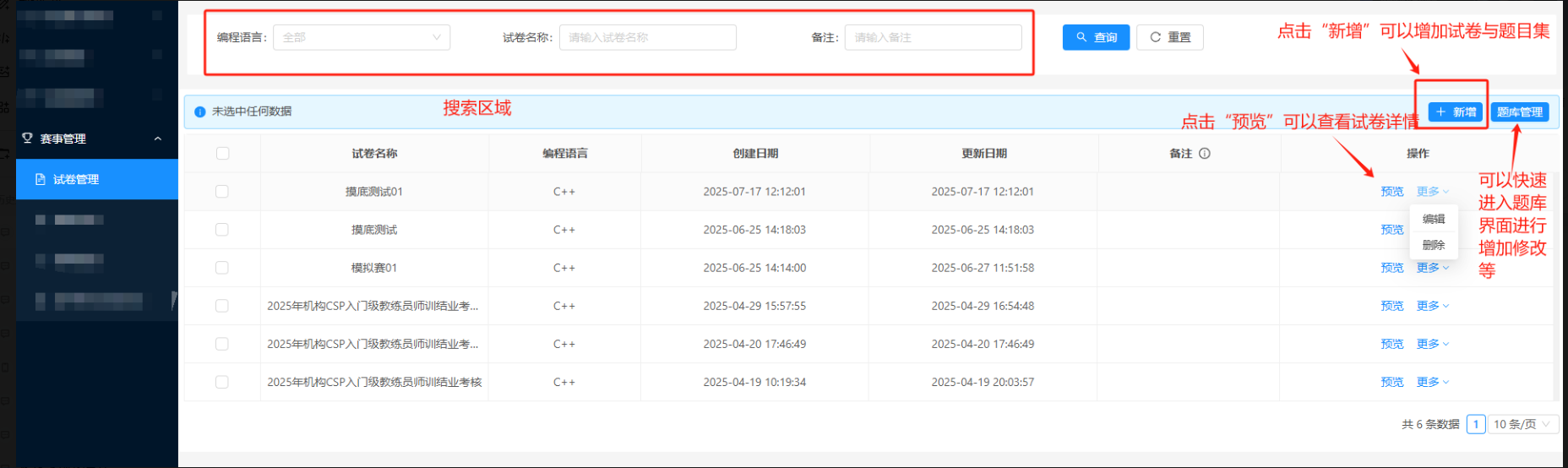Screen dimensions: 1568x468
Task: Click the magnifier icon in the 查询 button
Action: click(1081, 37)
